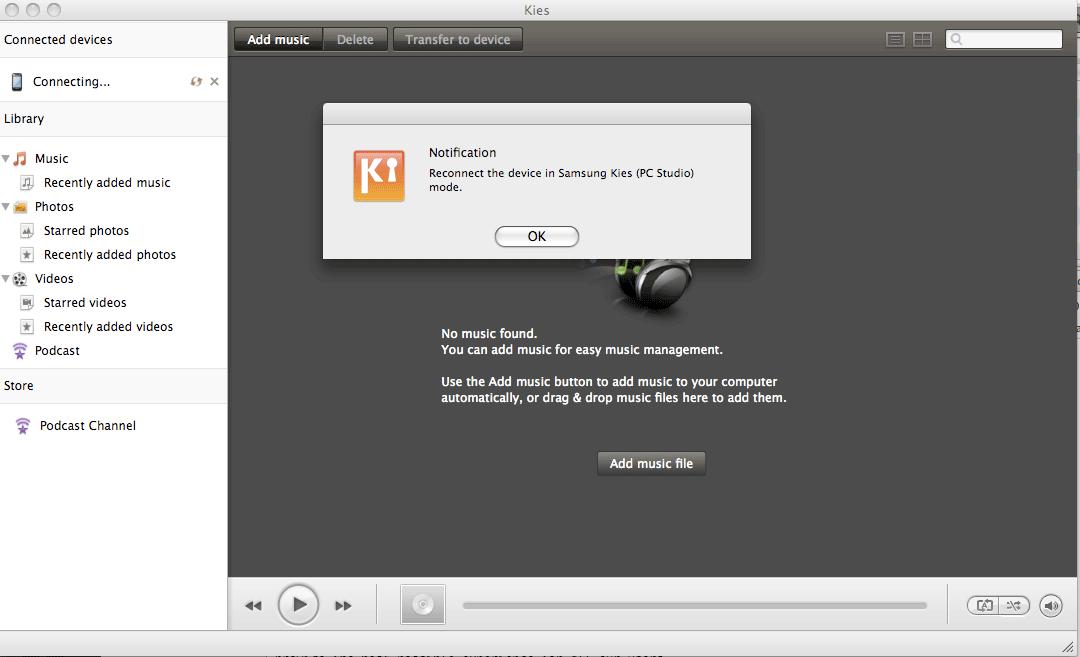1080x657 pixels.
Task: Click the album art disc thumbnail
Action: [422, 605]
